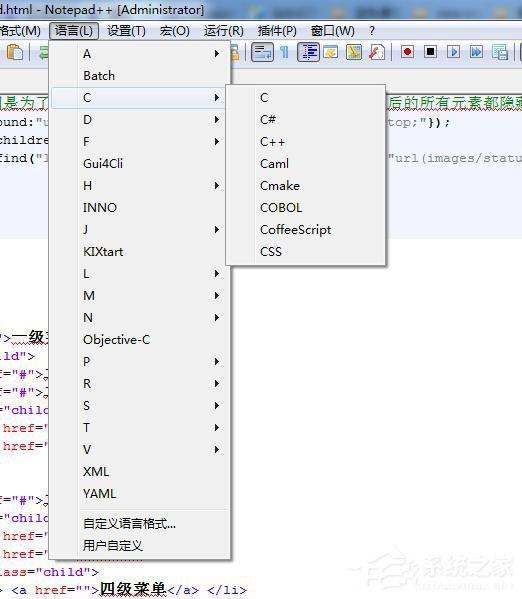
Task: Expand the R language submenu
Action: [x=140, y=384]
